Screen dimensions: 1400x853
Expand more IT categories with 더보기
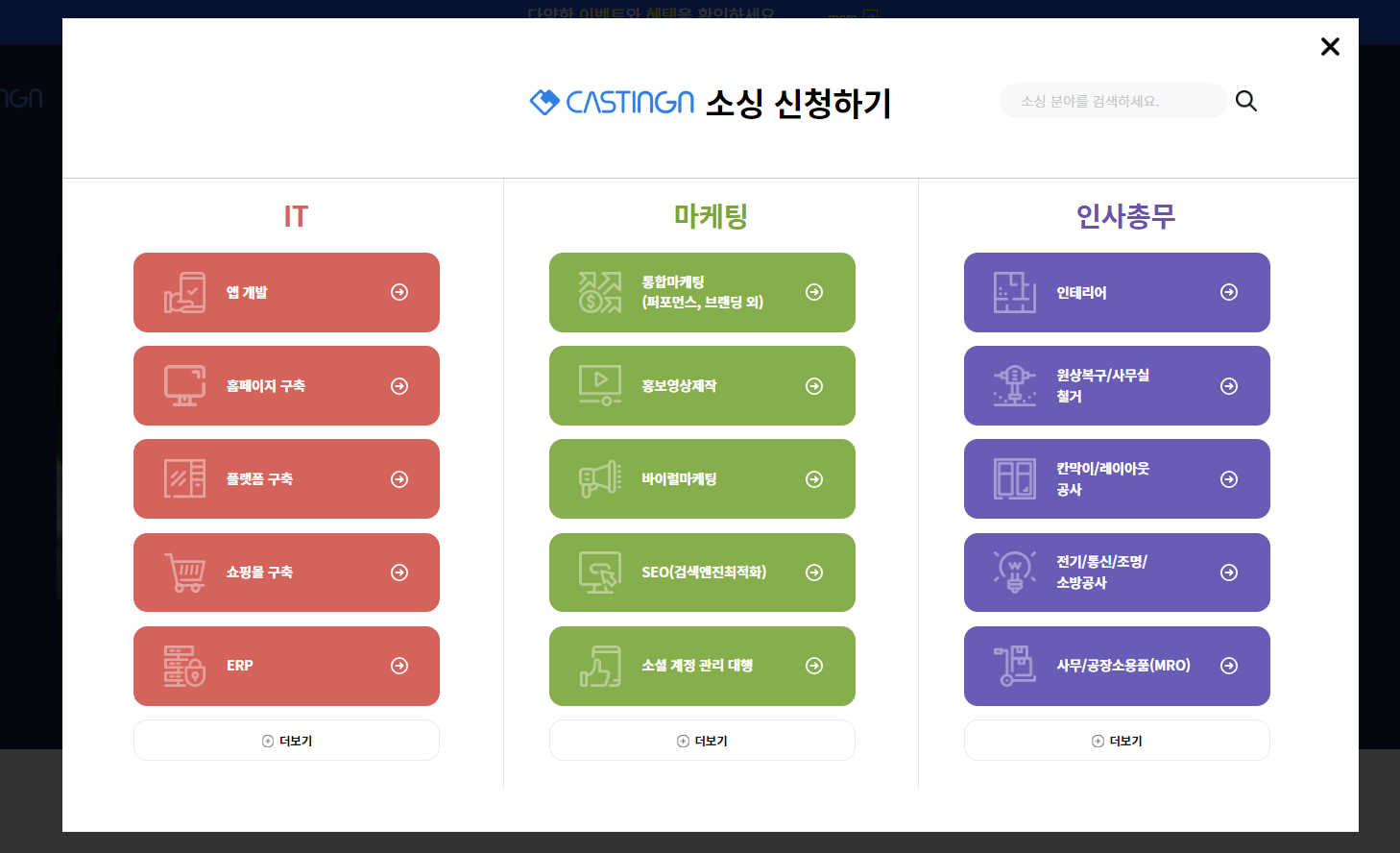click(286, 741)
